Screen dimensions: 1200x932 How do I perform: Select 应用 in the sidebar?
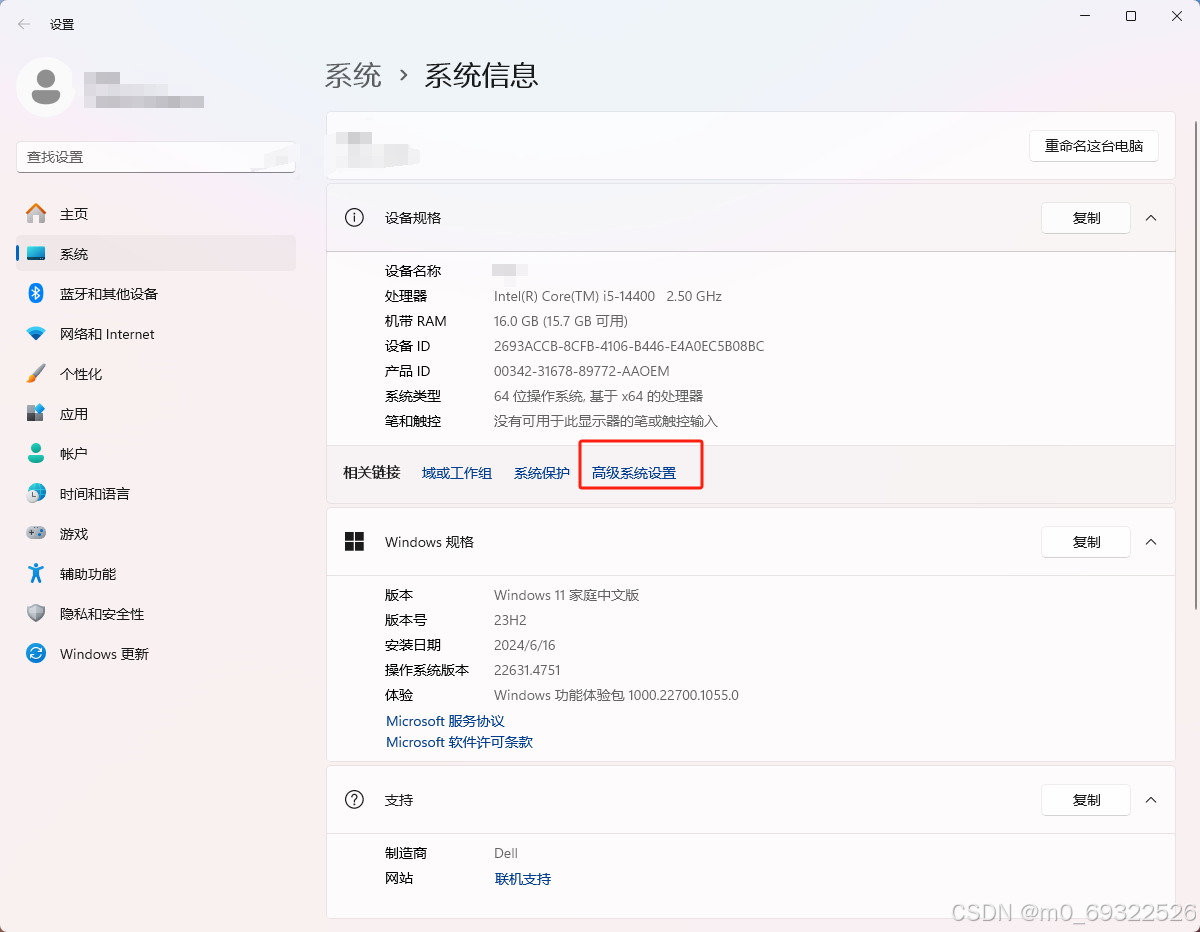pos(156,414)
